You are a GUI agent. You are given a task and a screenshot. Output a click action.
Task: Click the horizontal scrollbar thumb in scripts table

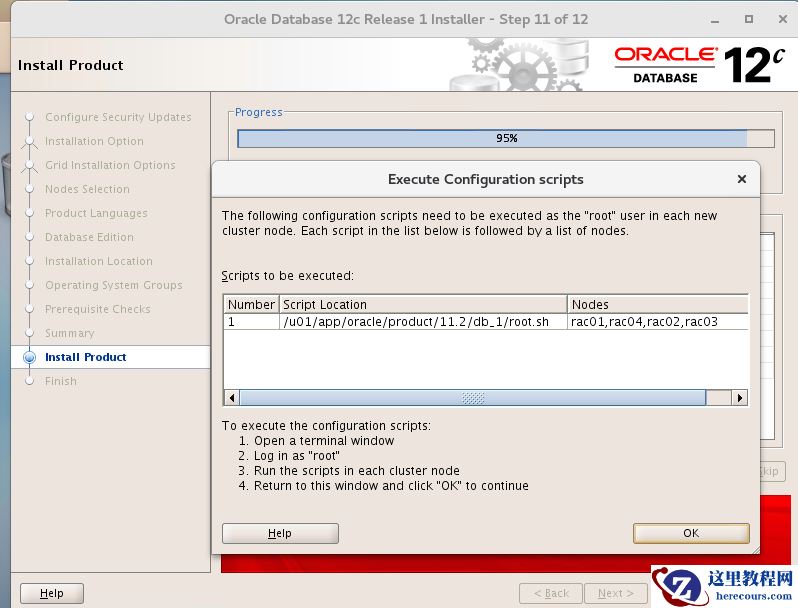pos(473,397)
